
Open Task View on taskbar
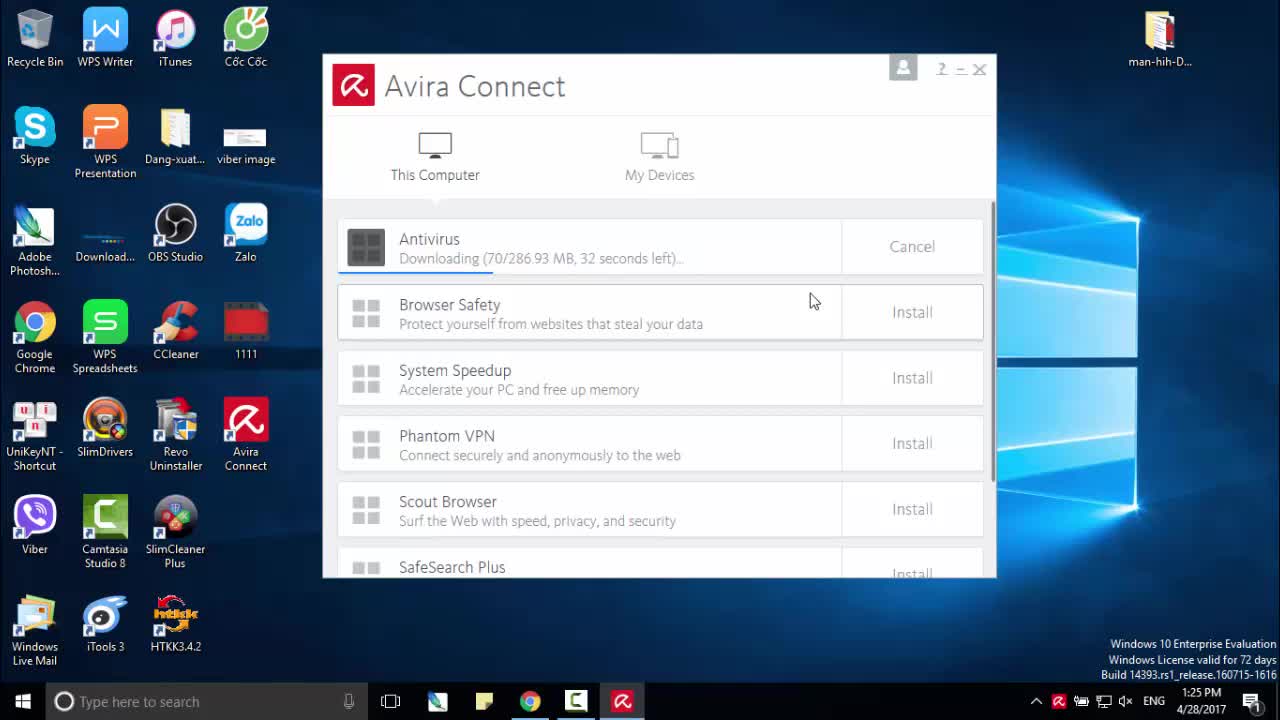click(391, 702)
